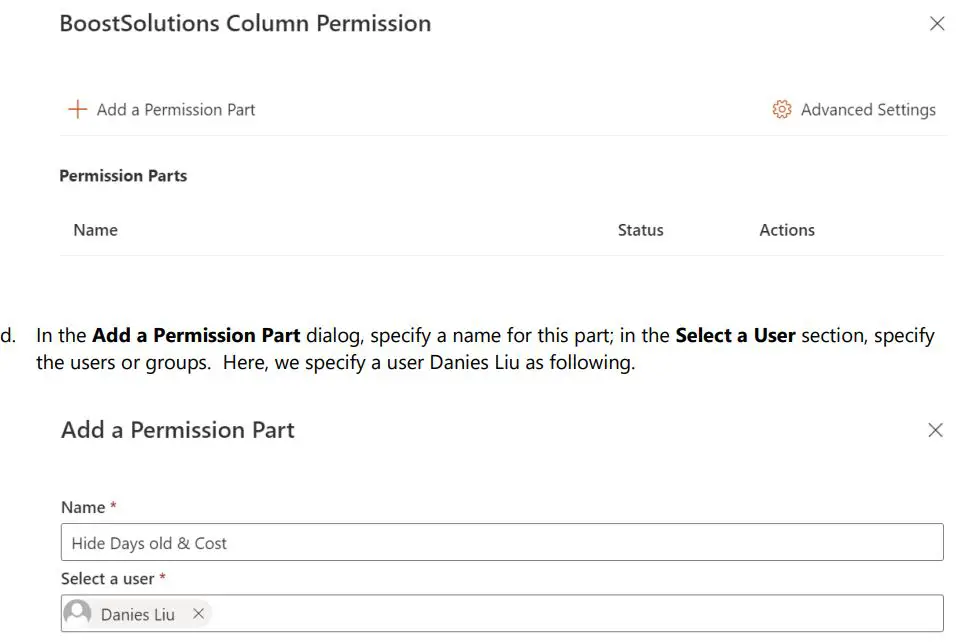Click the BoostSolutions Column Permission title
The width and height of the screenshot is (958, 643).
click(244, 23)
